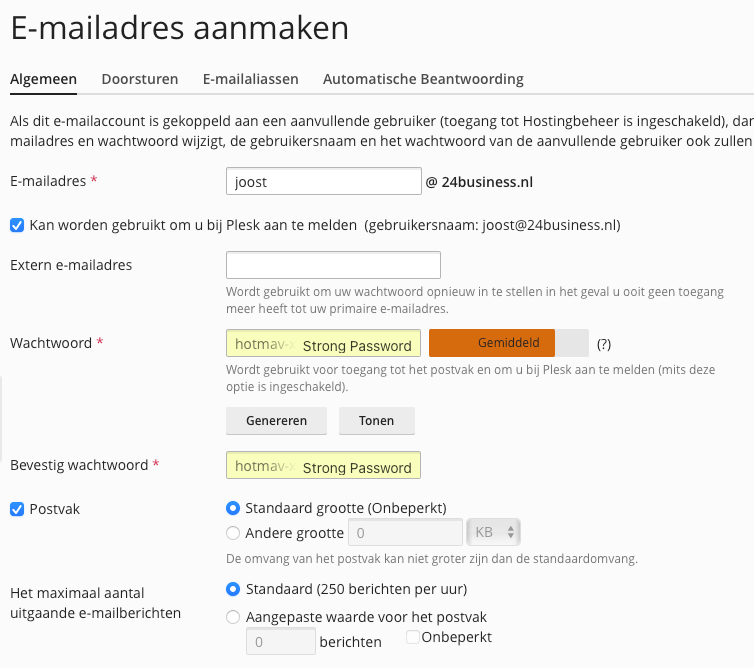The width and height of the screenshot is (754, 668).
Task: Select Standaard grootte (Onbeperkt) radio button
Action: (x=234, y=507)
